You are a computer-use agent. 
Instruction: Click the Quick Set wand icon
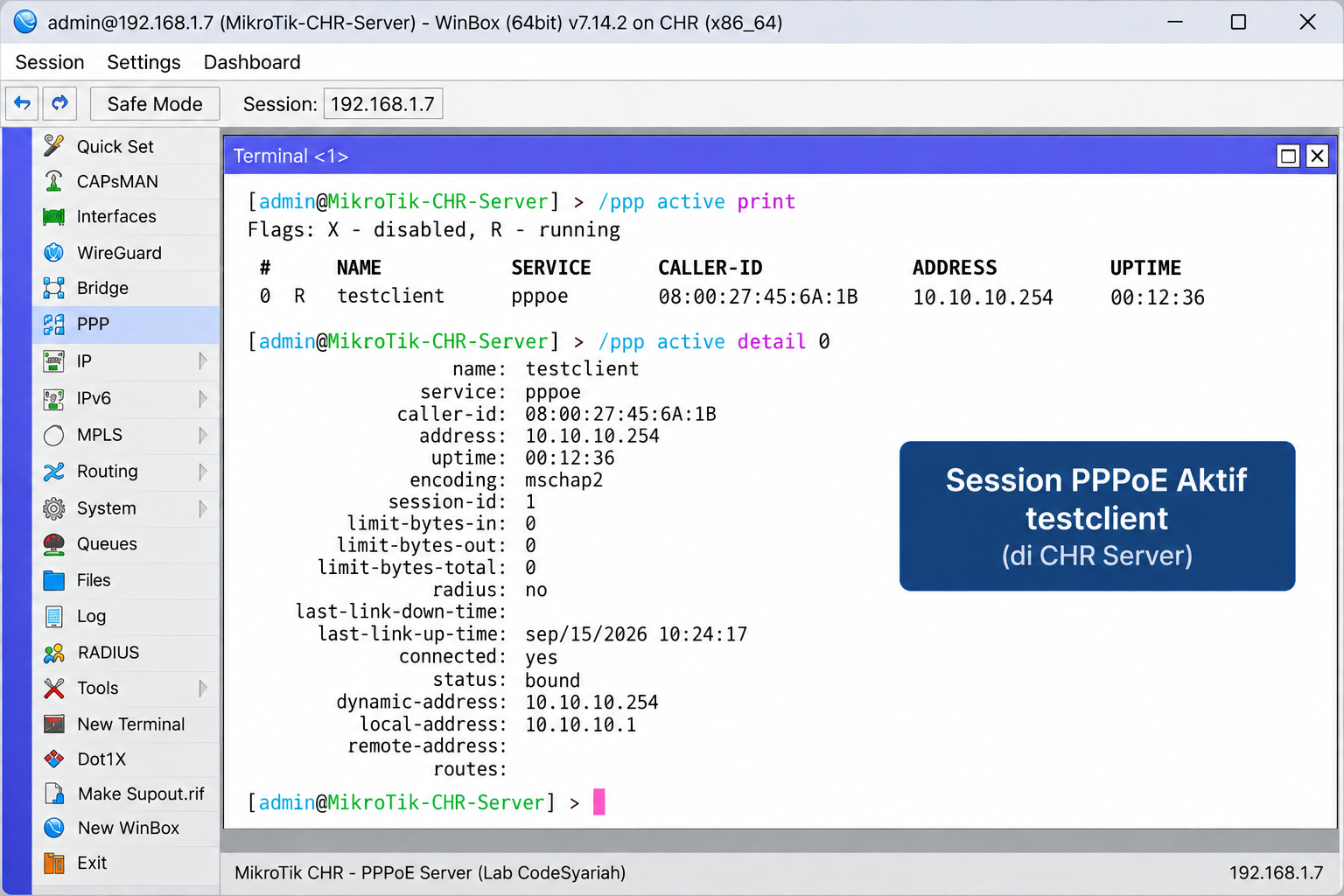point(54,146)
